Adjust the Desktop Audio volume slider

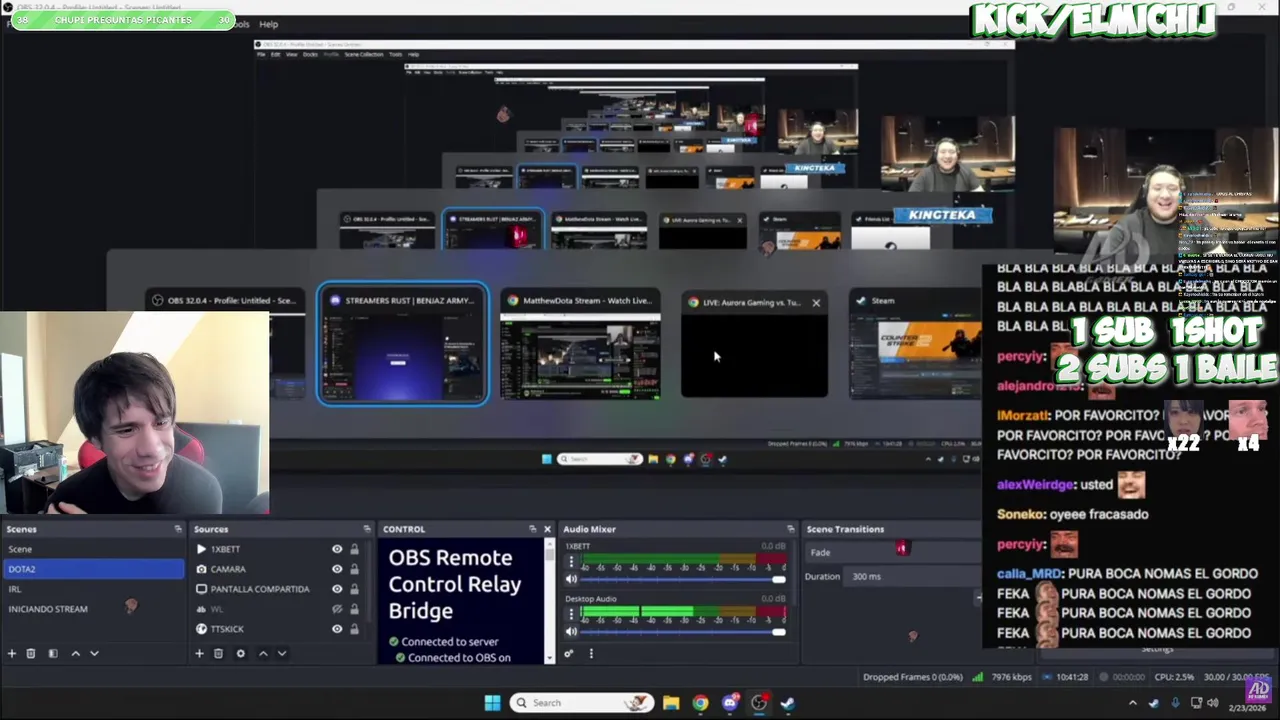(683, 632)
